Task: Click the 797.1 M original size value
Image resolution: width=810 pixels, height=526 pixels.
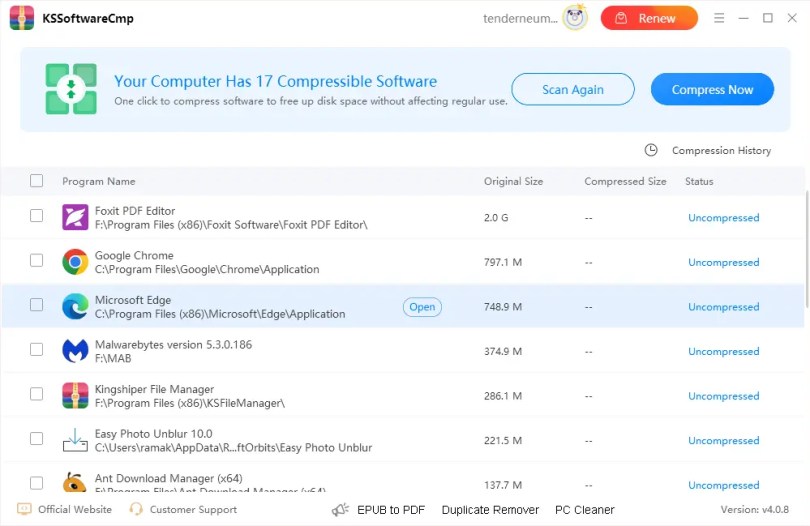Action: [x=503, y=262]
